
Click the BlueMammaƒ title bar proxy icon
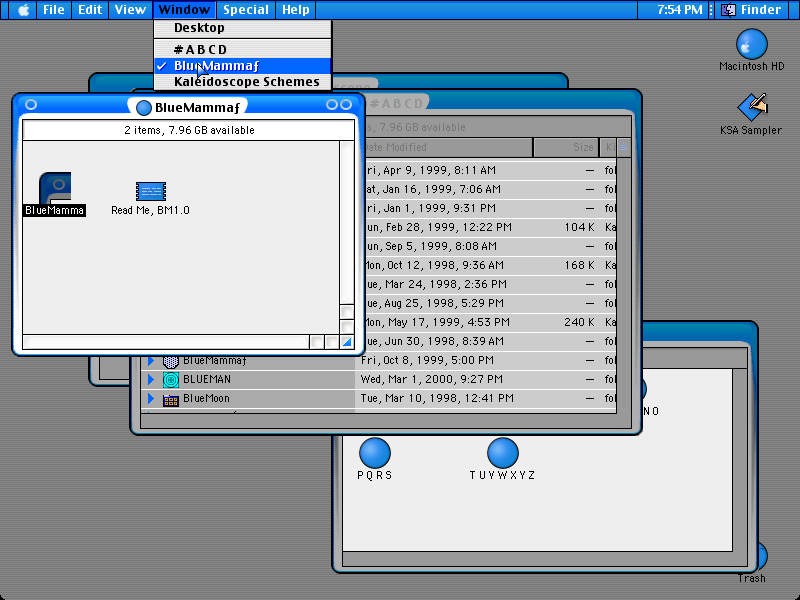pyautogui.click(x=144, y=108)
